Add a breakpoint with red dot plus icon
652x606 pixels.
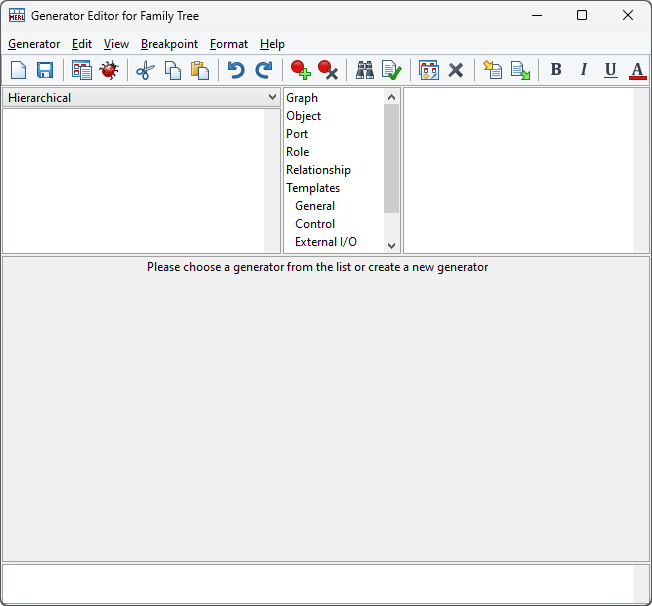[300, 70]
